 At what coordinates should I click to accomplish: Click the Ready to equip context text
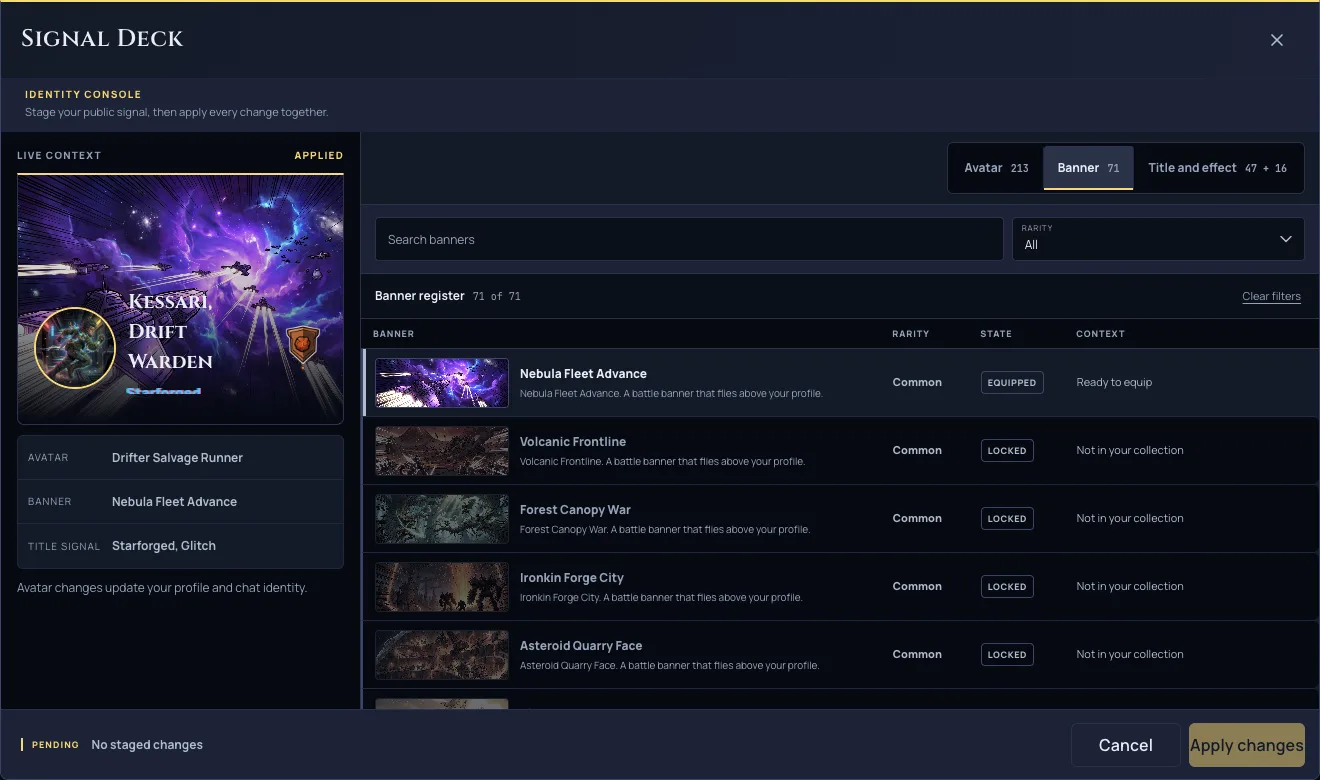(1114, 383)
